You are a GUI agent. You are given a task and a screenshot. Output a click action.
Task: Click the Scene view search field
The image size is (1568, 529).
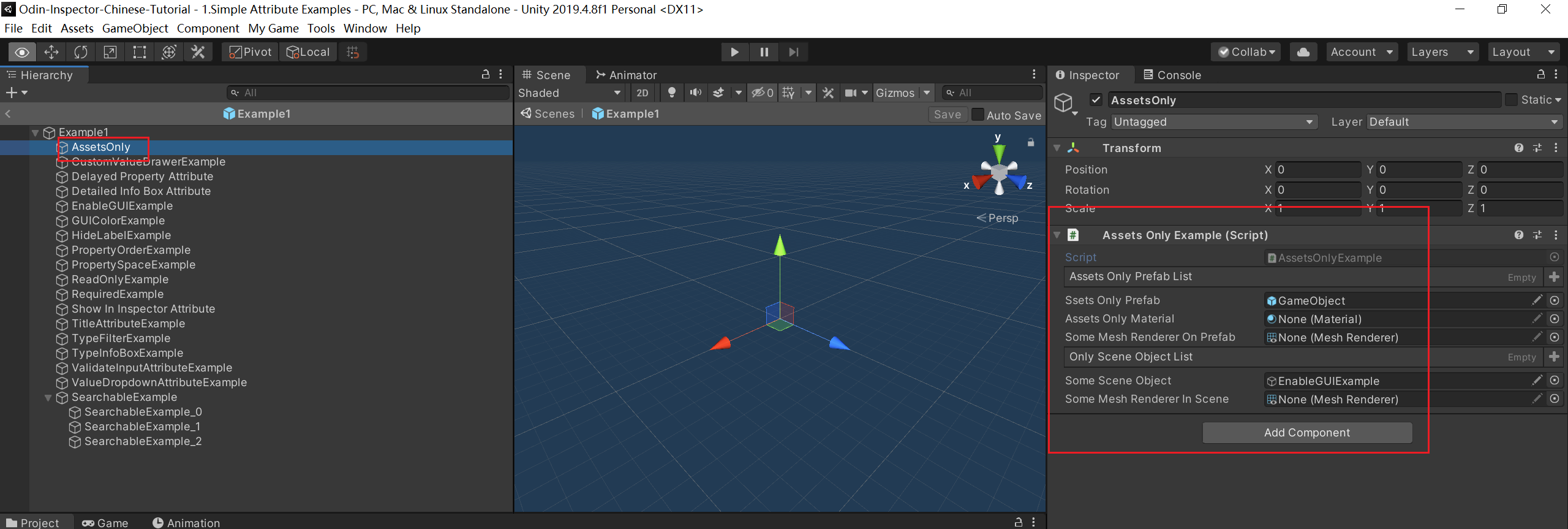(992, 93)
